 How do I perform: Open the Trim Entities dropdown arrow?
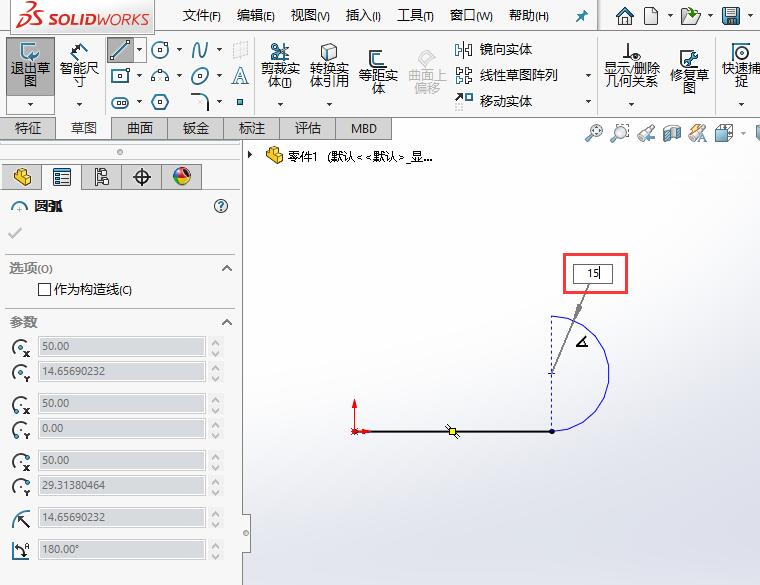pos(280,104)
